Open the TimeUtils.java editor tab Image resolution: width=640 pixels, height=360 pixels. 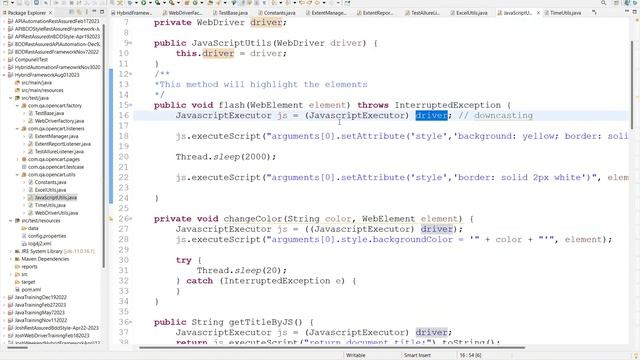(562, 13)
